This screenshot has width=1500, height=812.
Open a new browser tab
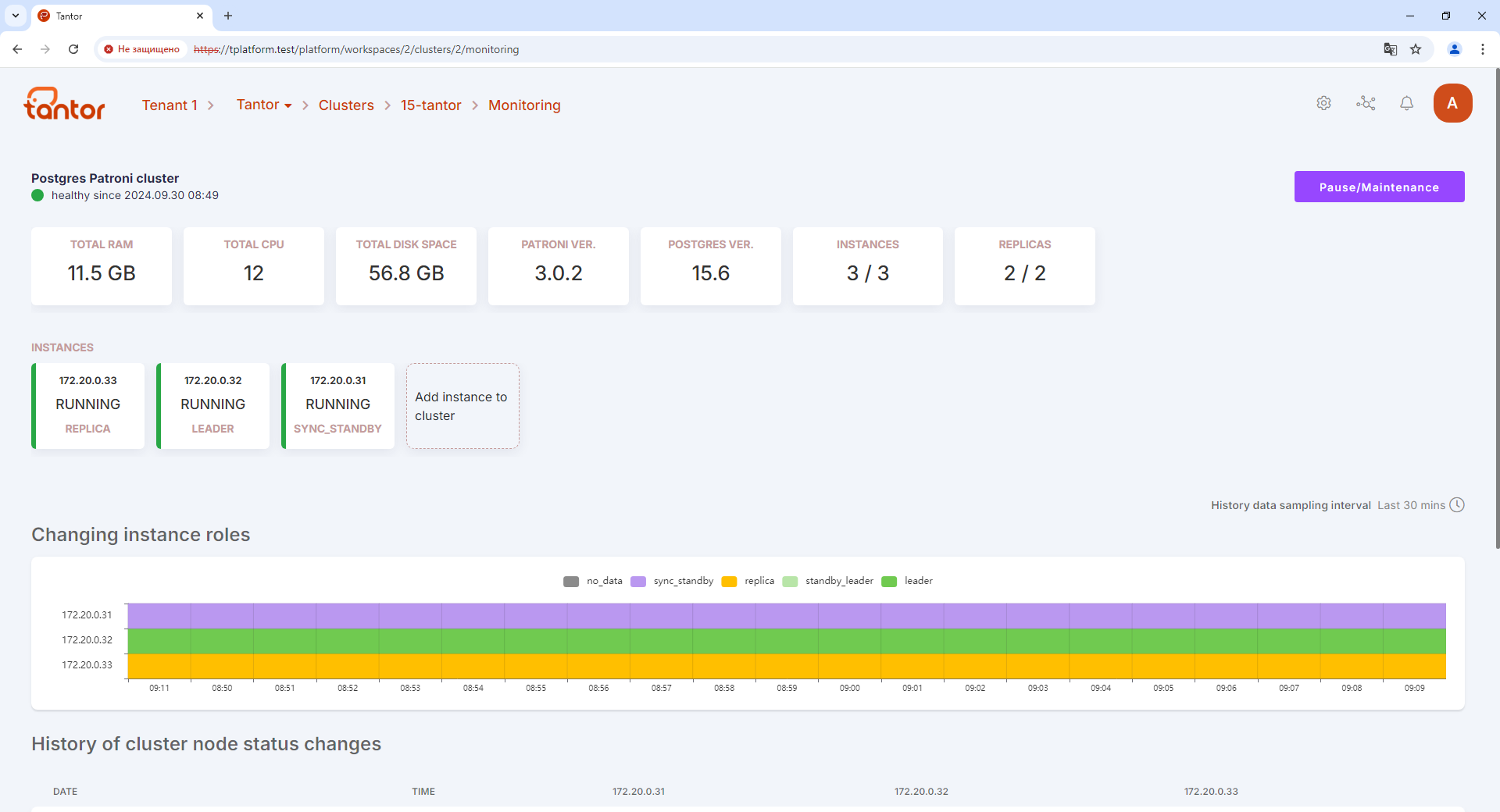(228, 16)
